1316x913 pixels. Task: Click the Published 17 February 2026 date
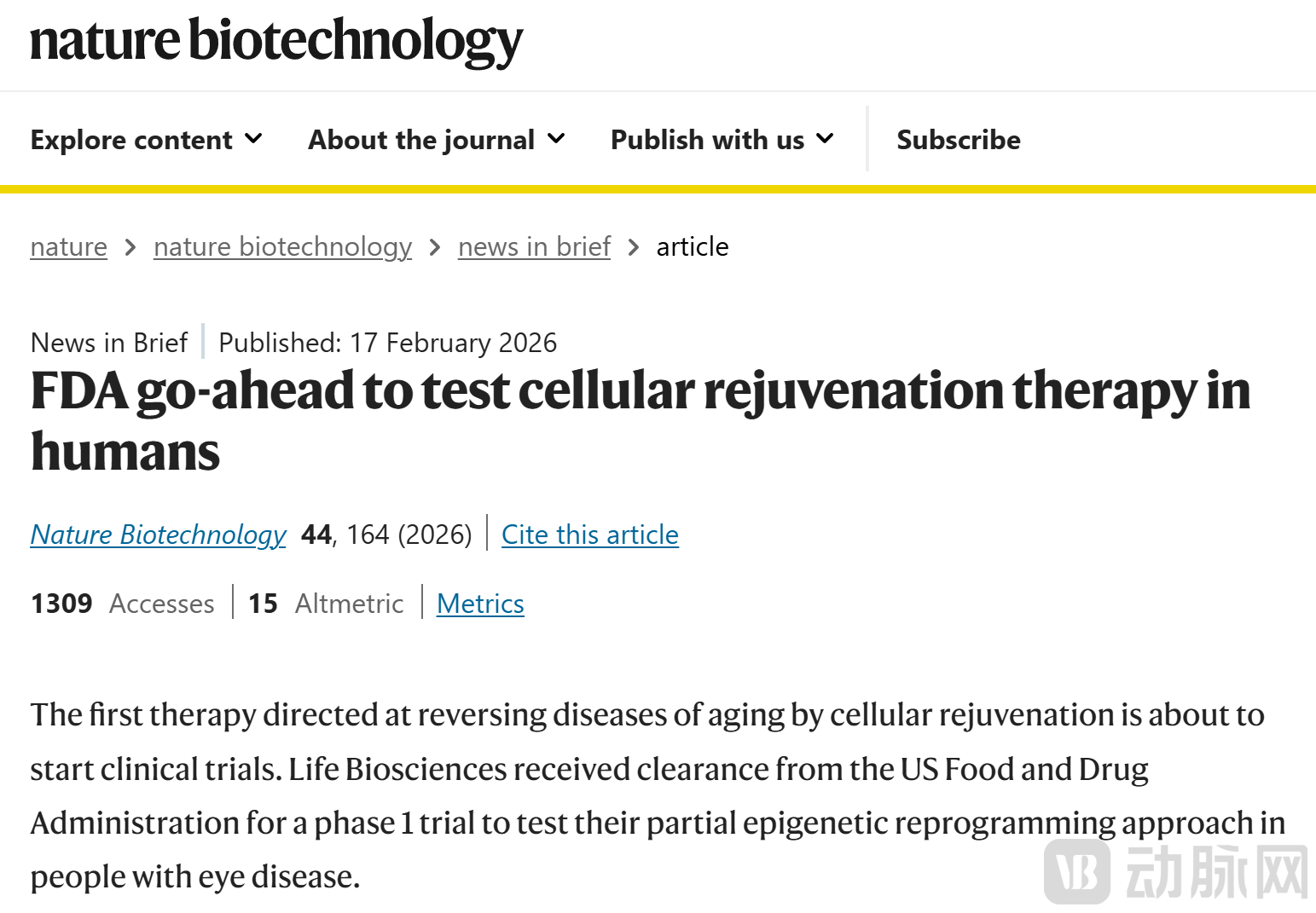[387, 343]
